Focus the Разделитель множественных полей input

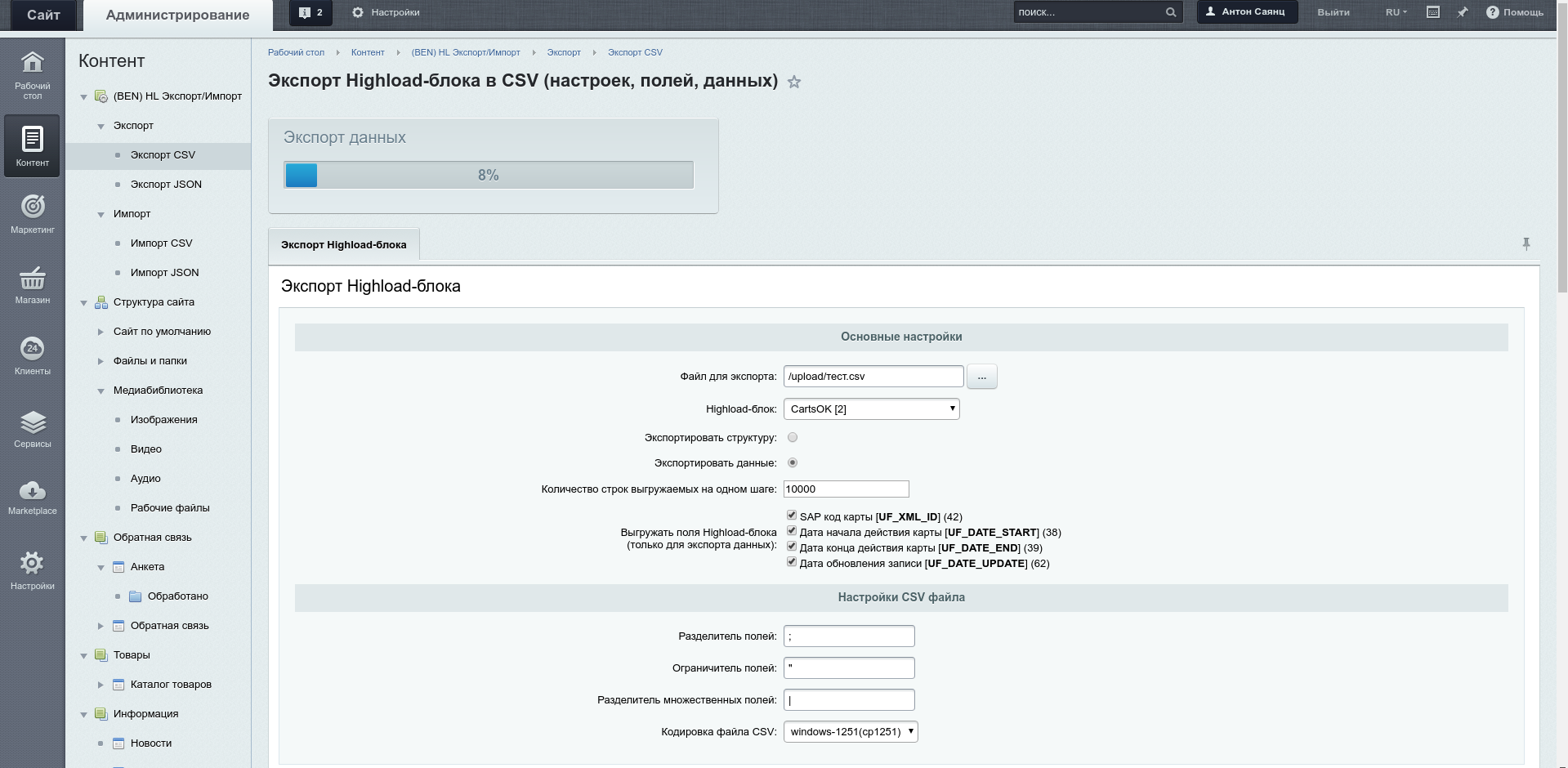(x=849, y=699)
